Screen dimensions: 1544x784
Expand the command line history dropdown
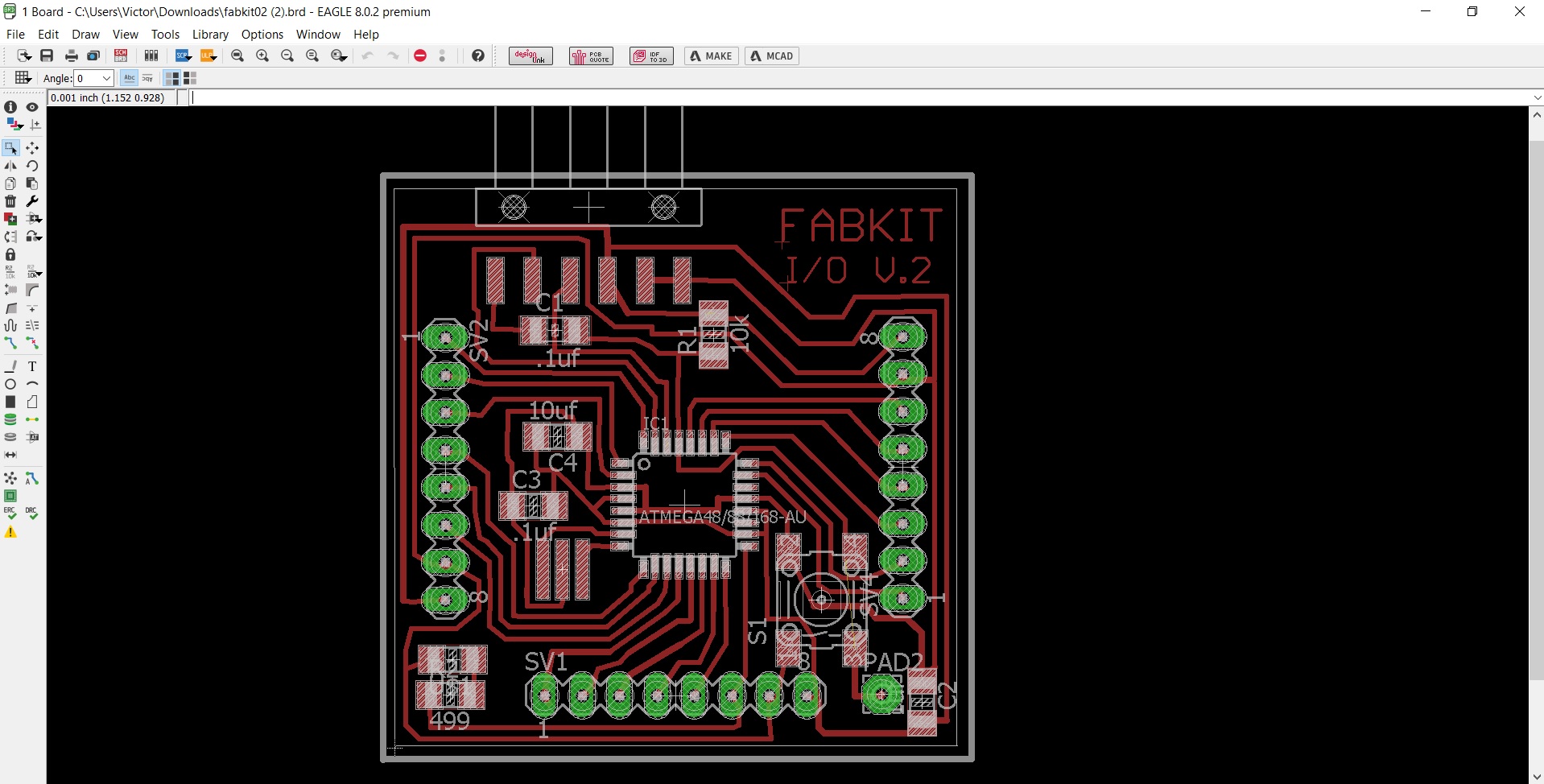coord(1537,97)
